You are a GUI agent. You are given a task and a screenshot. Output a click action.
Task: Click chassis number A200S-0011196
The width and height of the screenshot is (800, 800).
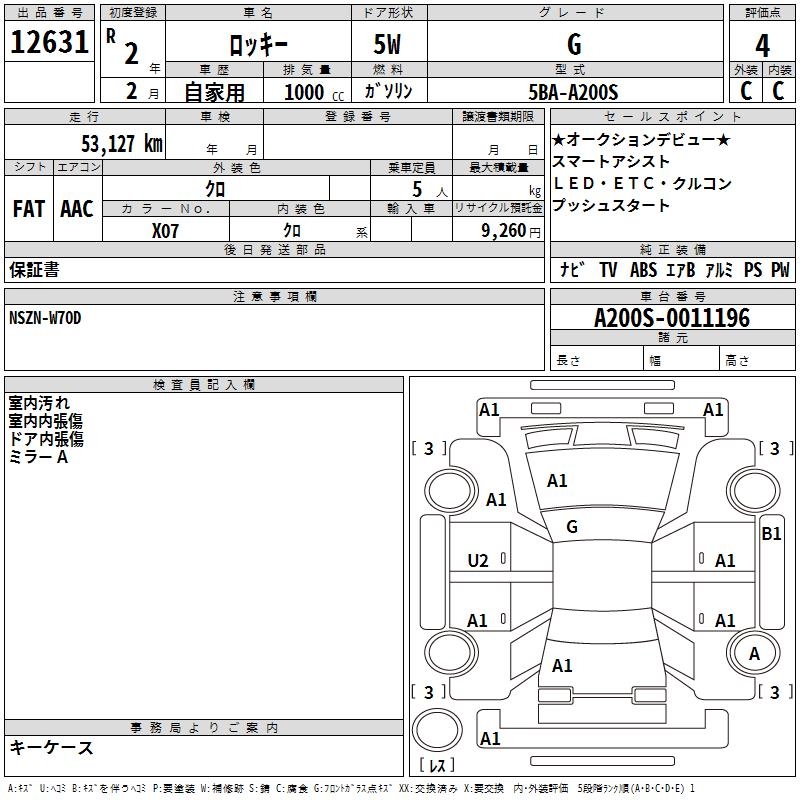pyautogui.click(x=672, y=318)
